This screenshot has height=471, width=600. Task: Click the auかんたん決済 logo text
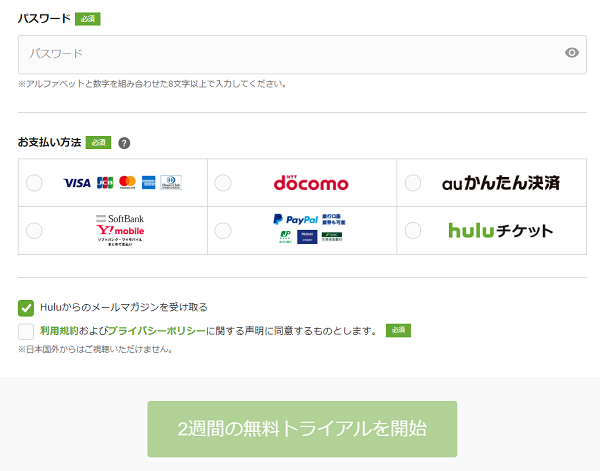[501, 183]
